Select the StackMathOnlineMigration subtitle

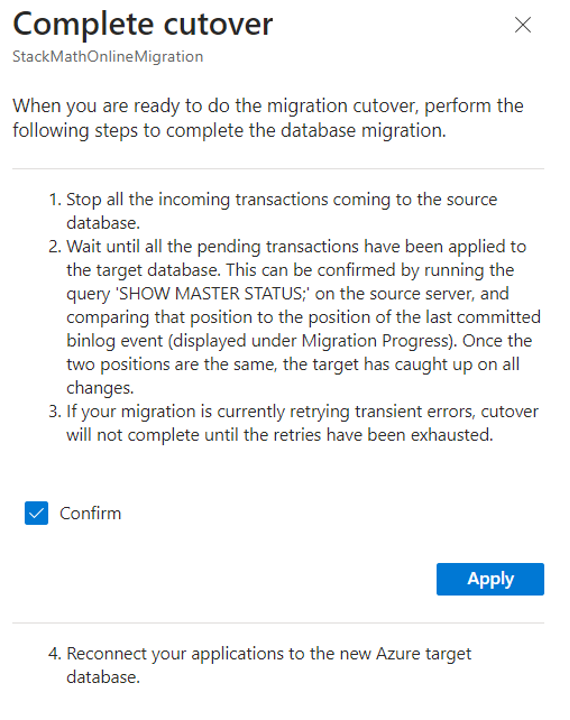[107, 56]
